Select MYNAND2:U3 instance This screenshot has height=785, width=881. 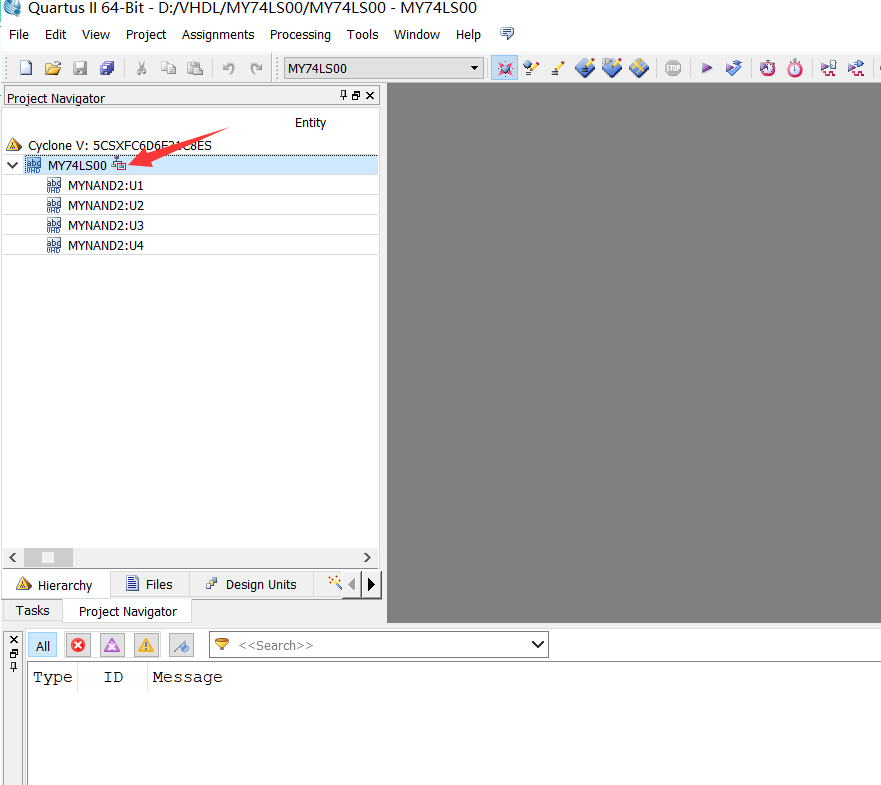pos(106,225)
